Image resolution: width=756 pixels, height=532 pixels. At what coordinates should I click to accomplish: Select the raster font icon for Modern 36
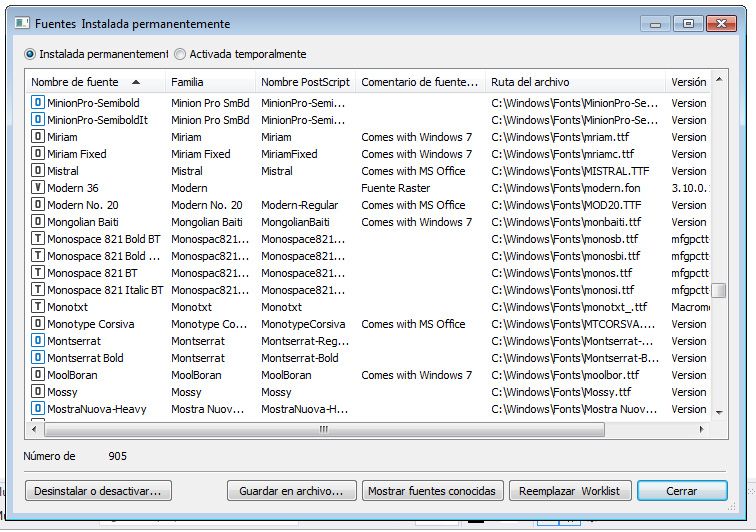coord(38,188)
